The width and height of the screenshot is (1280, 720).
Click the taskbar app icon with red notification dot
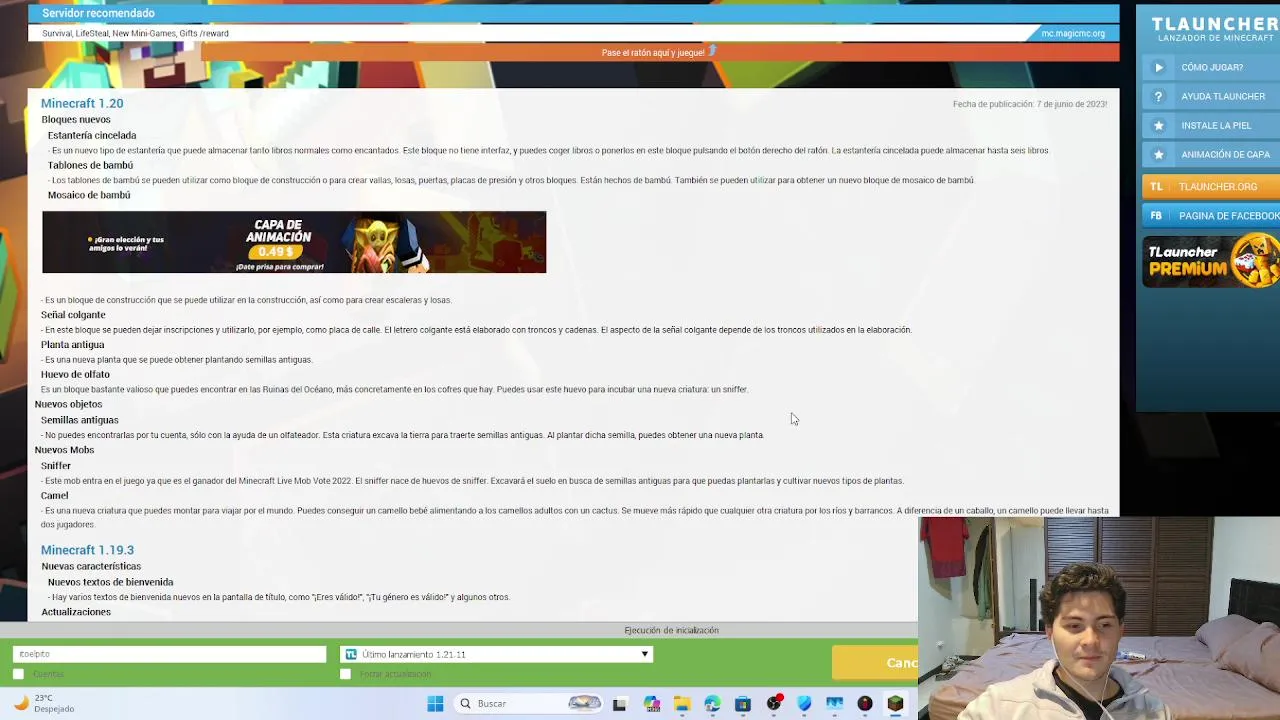coord(774,704)
